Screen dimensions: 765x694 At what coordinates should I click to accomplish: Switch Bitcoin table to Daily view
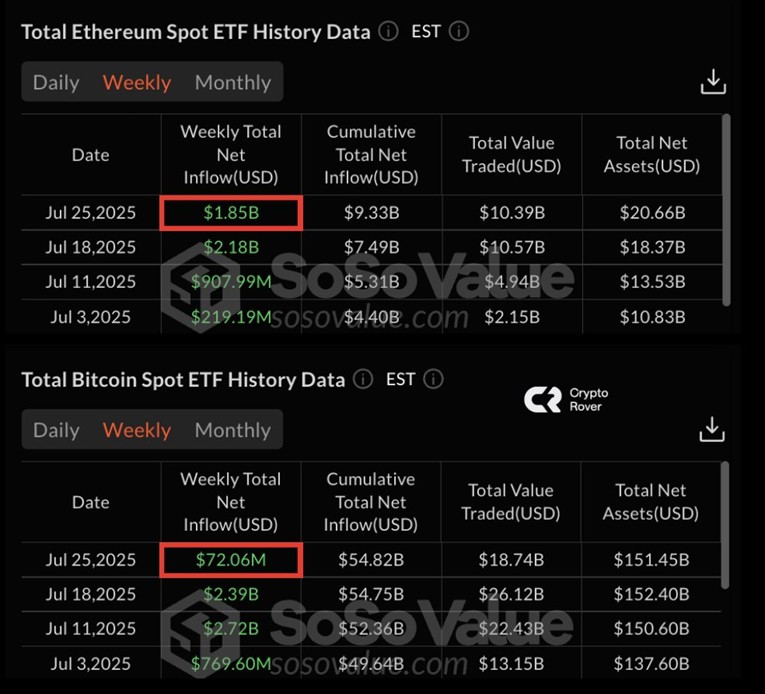click(56, 430)
